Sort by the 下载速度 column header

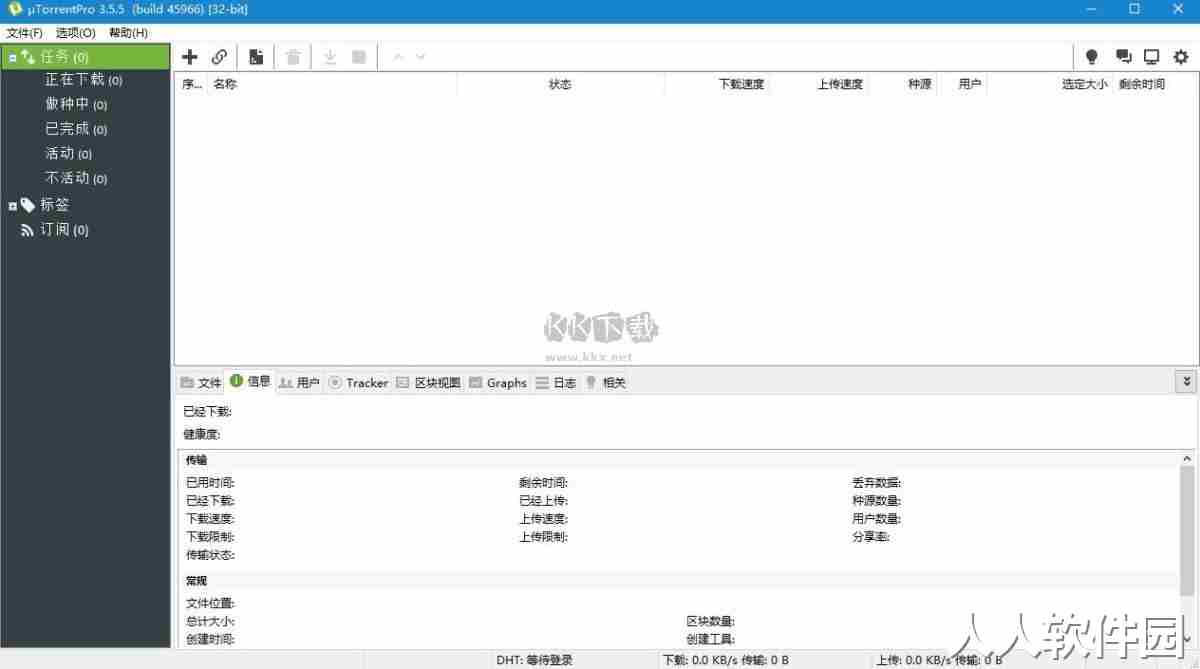(717, 84)
